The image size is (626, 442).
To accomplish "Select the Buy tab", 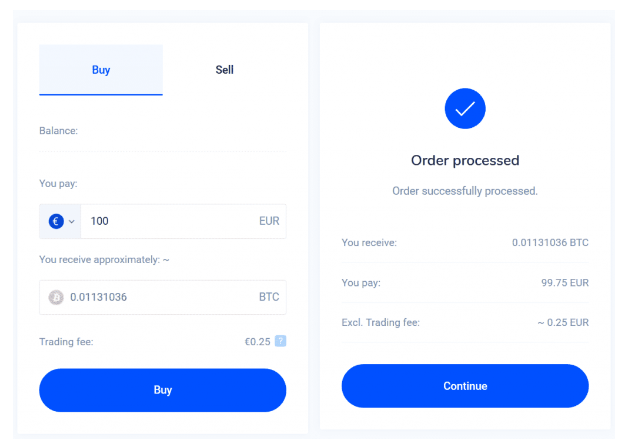I will pyautogui.click(x=101, y=70).
